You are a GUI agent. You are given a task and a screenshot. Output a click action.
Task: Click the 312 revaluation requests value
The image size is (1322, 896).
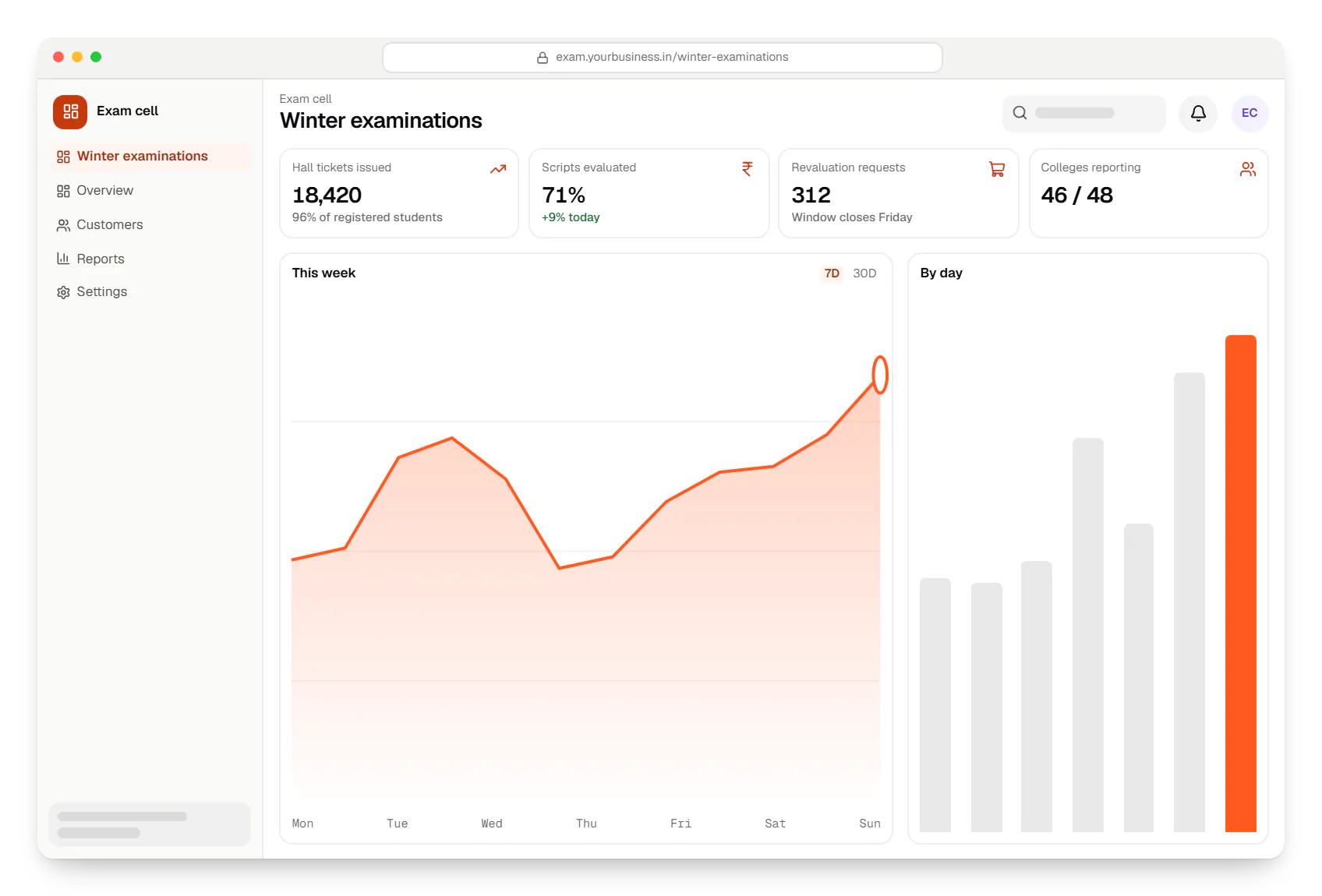coord(811,195)
